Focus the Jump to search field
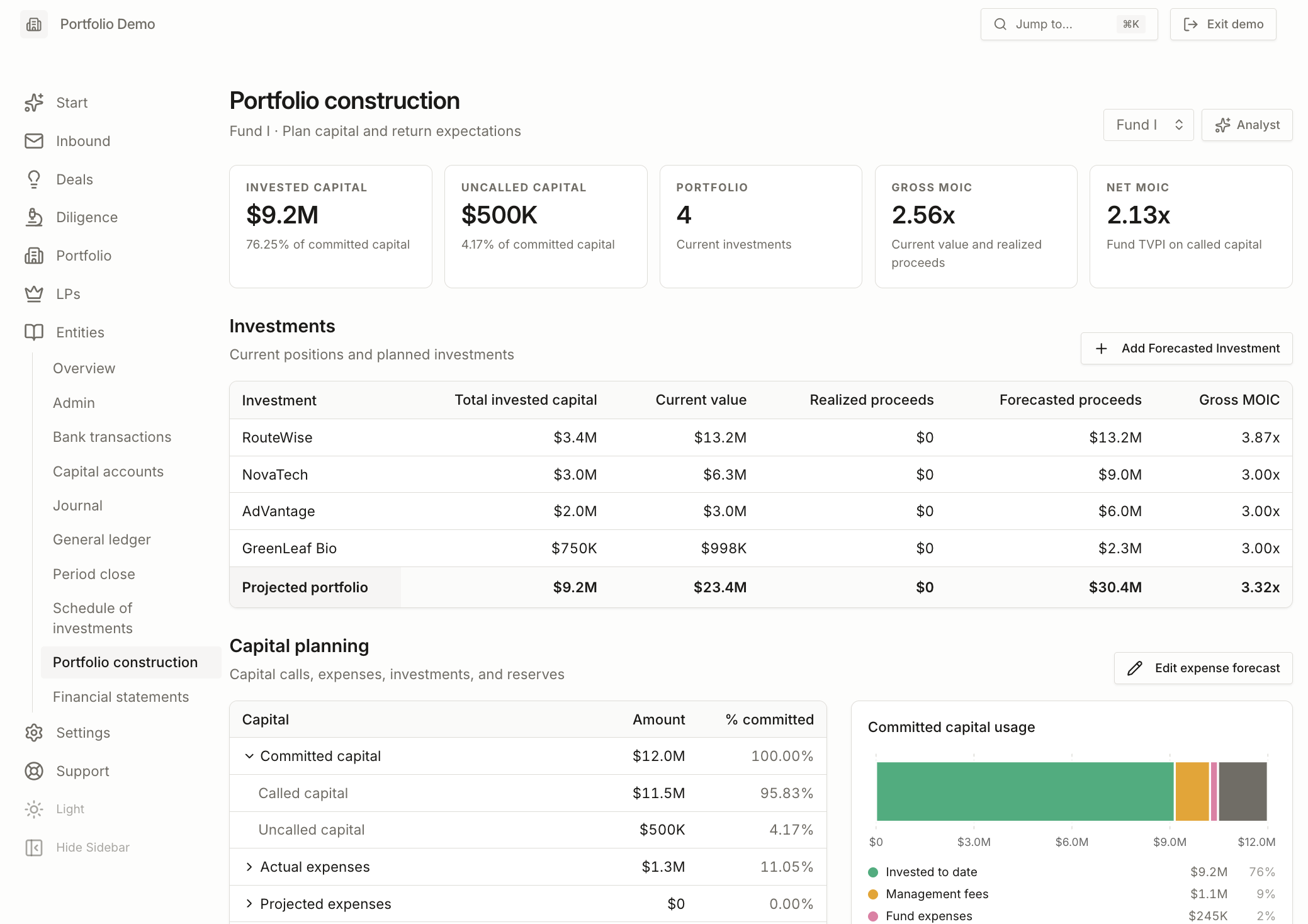The image size is (1308, 924). [1069, 24]
